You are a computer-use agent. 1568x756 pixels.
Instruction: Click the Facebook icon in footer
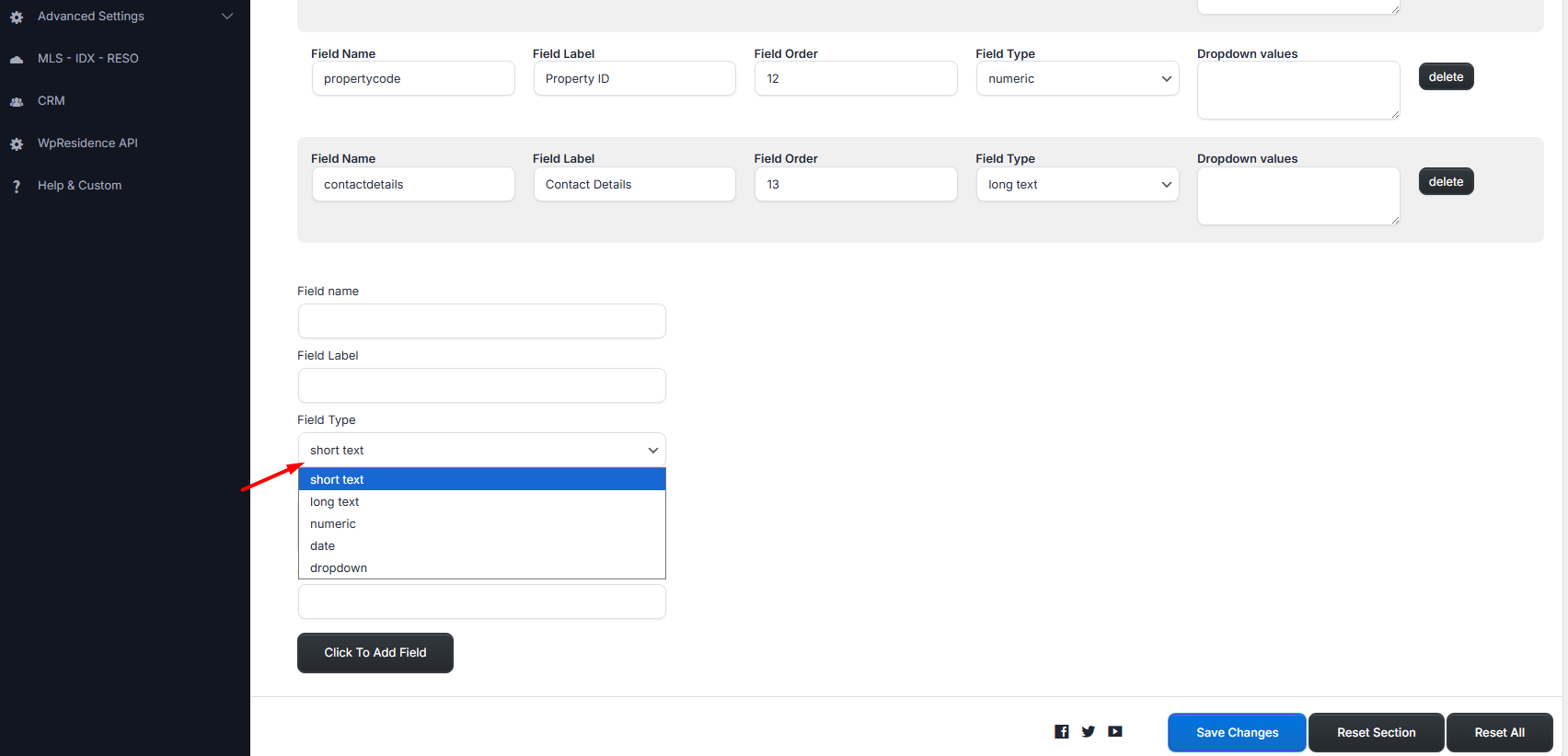(x=1061, y=731)
